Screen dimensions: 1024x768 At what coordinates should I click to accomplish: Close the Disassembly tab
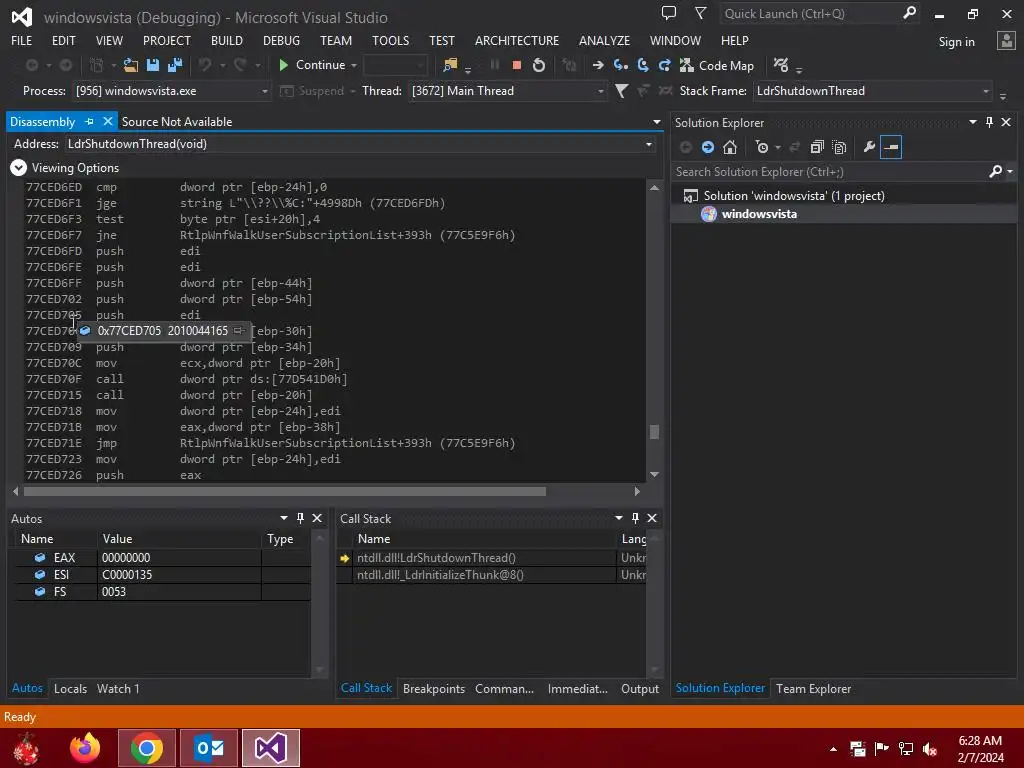pyautogui.click(x=108, y=121)
